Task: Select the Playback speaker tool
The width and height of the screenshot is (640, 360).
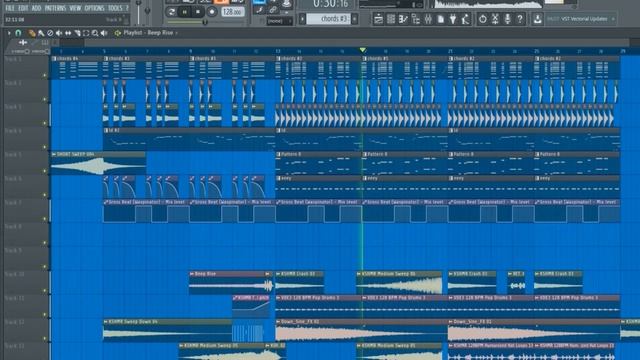Action: click(104, 33)
